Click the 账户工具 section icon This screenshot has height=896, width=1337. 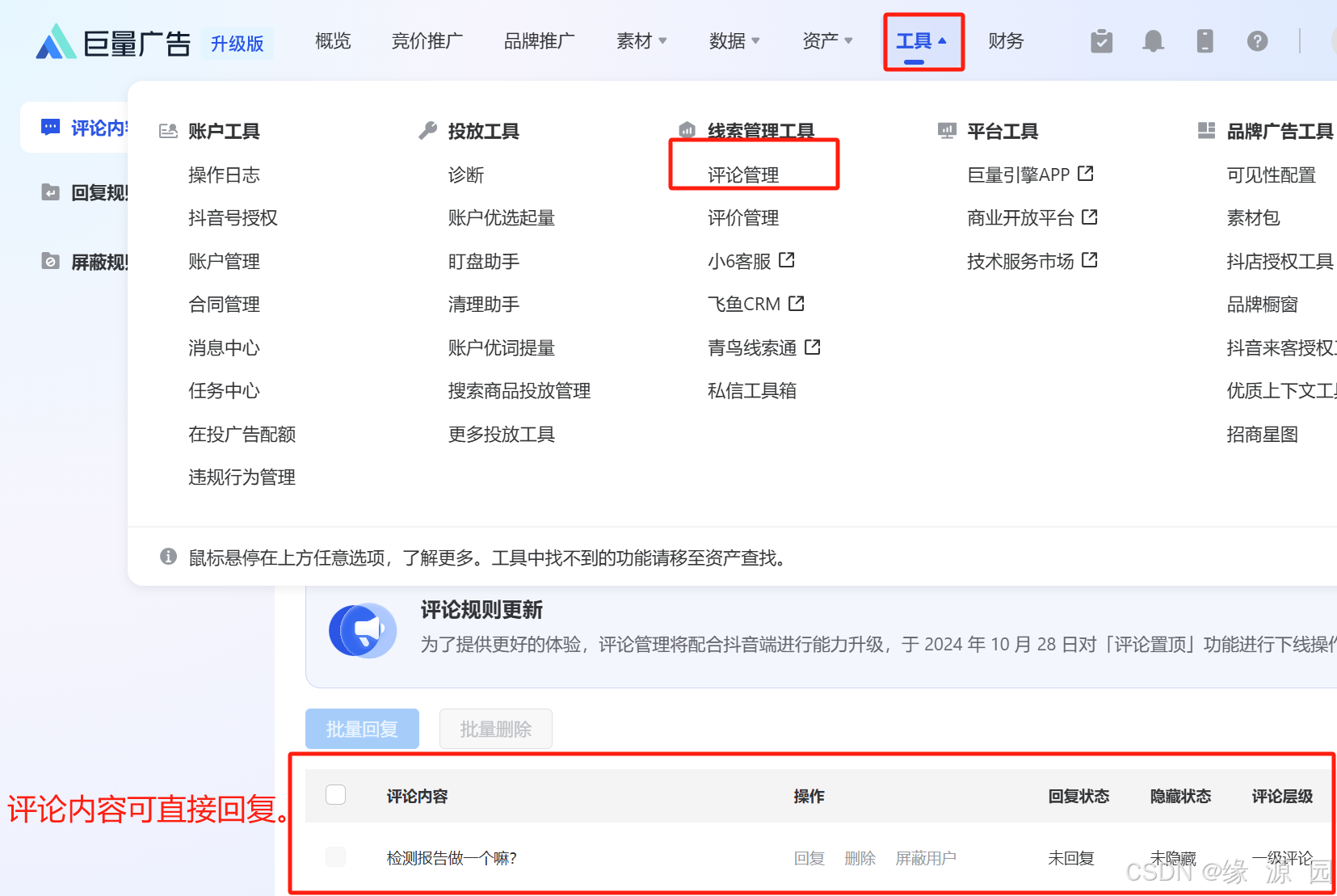(168, 131)
